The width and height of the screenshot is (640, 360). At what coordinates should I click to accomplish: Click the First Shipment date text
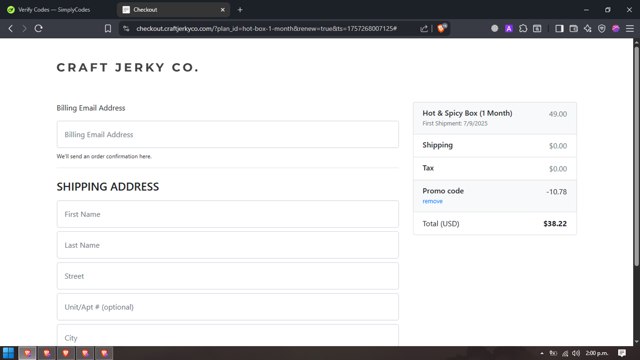click(x=455, y=123)
